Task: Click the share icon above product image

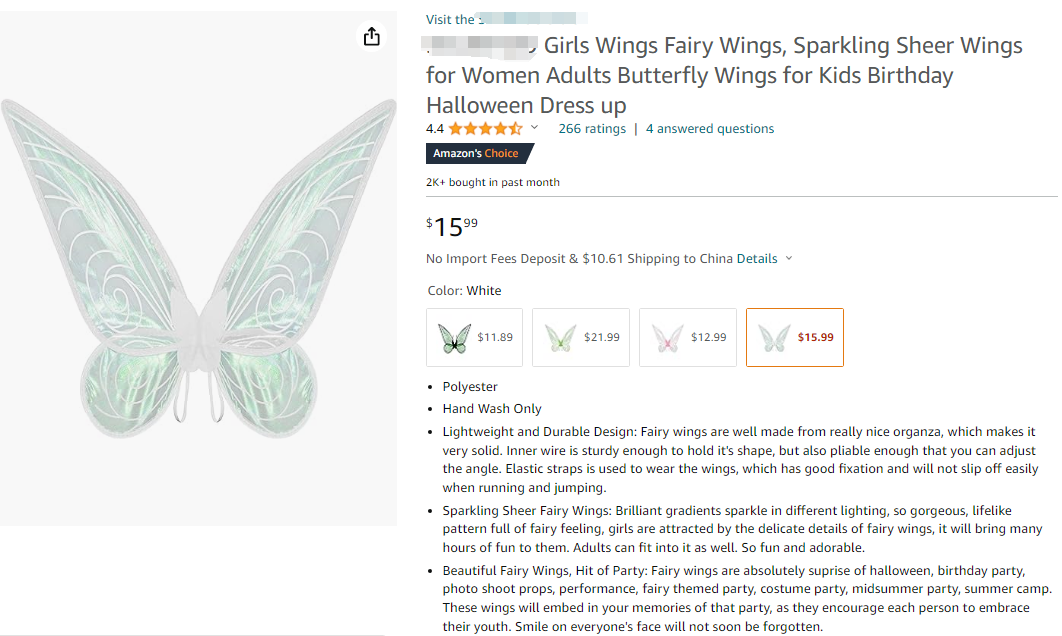Action: click(x=372, y=37)
